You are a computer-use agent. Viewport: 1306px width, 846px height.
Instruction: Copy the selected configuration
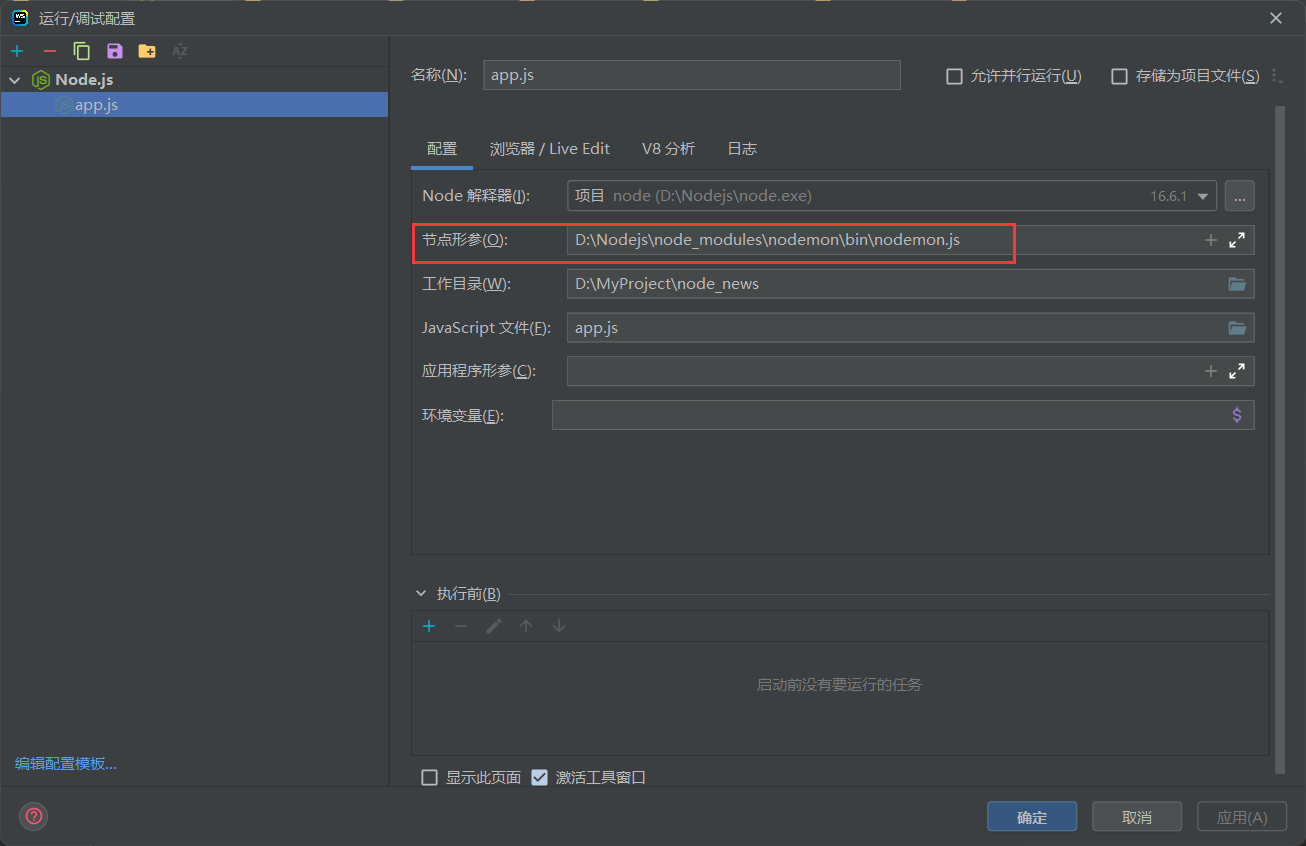pos(82,51)
